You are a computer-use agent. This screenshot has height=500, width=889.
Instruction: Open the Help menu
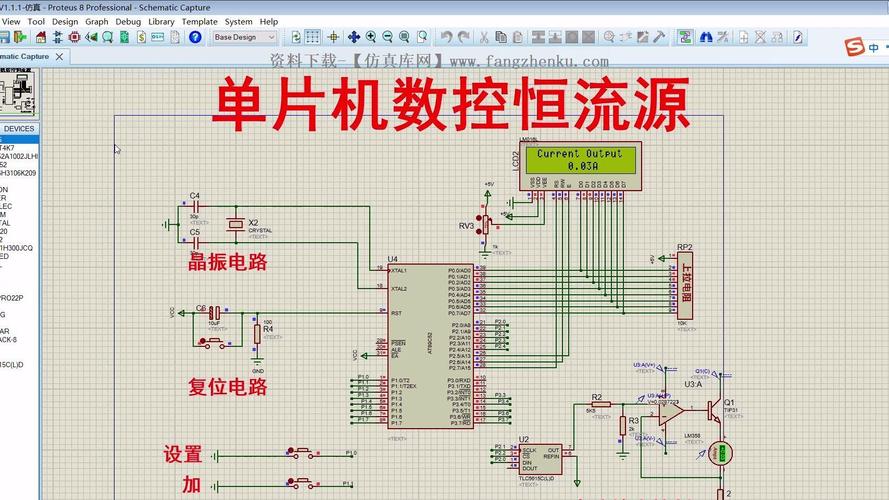pyautogui.click(x=269, y=22)
